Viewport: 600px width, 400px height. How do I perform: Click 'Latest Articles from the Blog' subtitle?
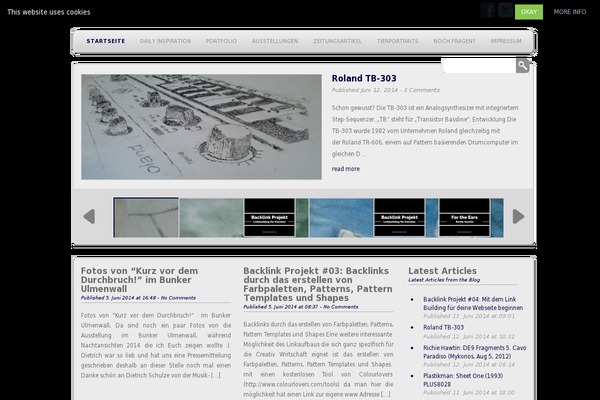point(444,280)
